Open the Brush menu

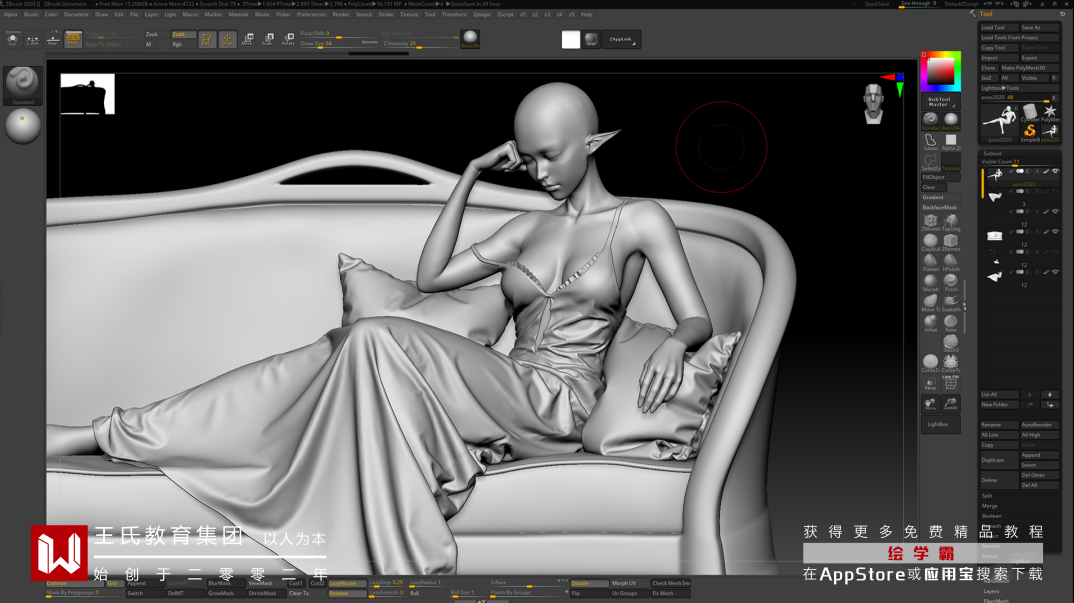click(x=31, y=14)
